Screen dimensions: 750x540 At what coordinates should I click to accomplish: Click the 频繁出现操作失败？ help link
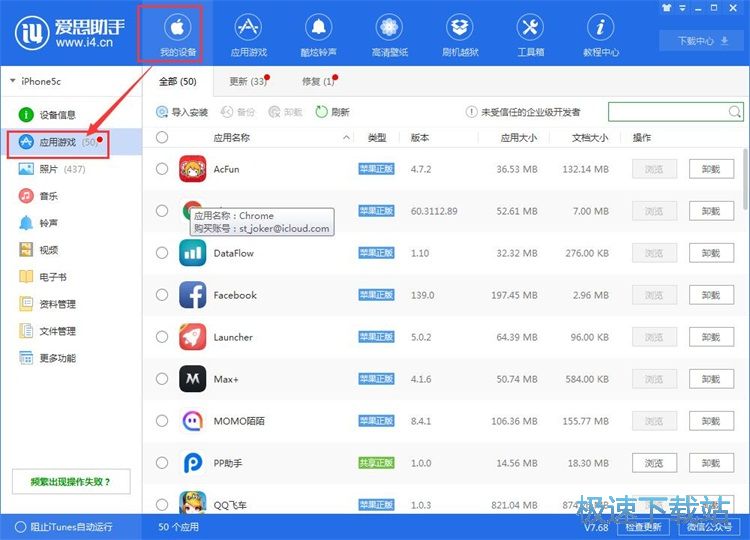tap(71, 482)
